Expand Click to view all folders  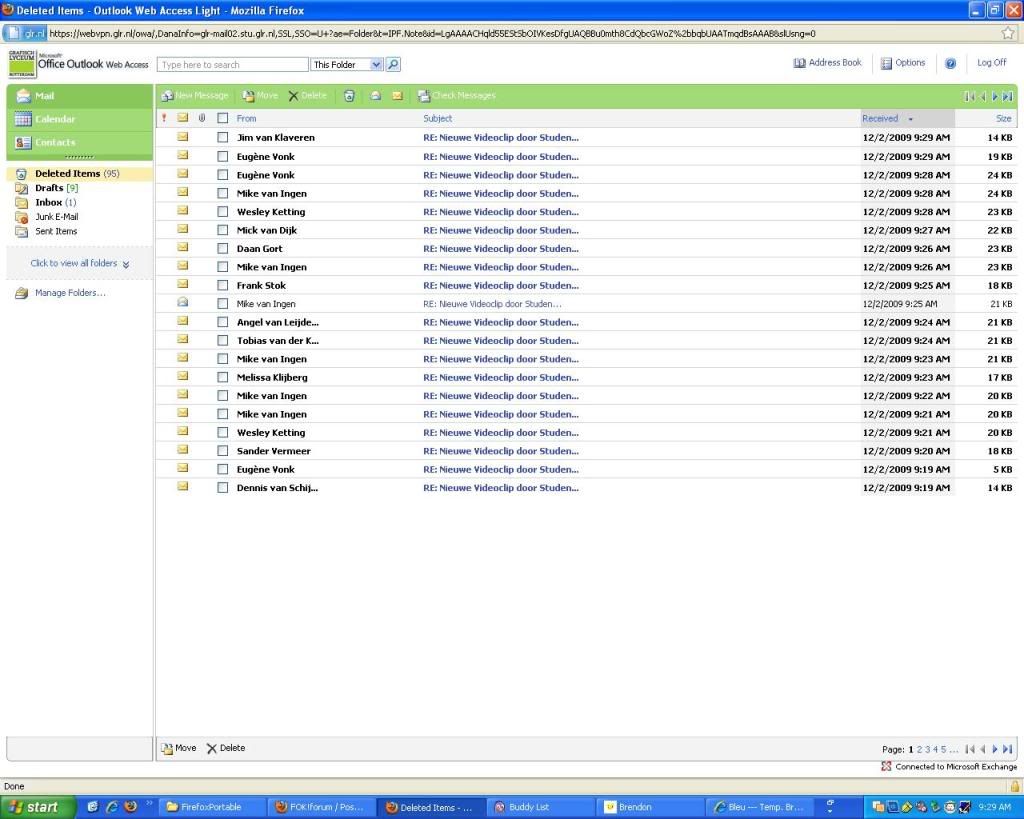pos(80,264)
